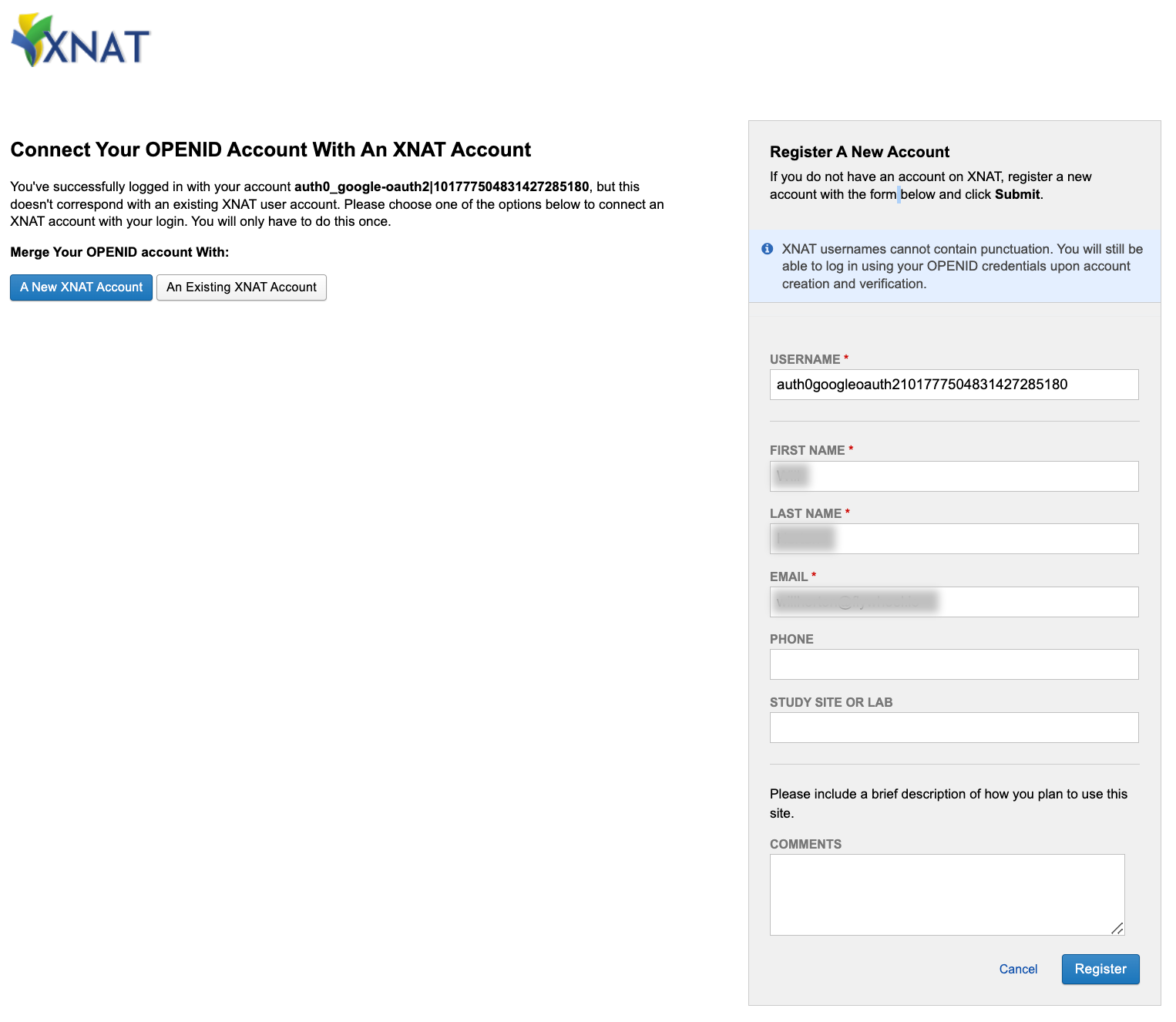
Task: Click the STUDY SITE OR LAB label
Action: (831, 702)
